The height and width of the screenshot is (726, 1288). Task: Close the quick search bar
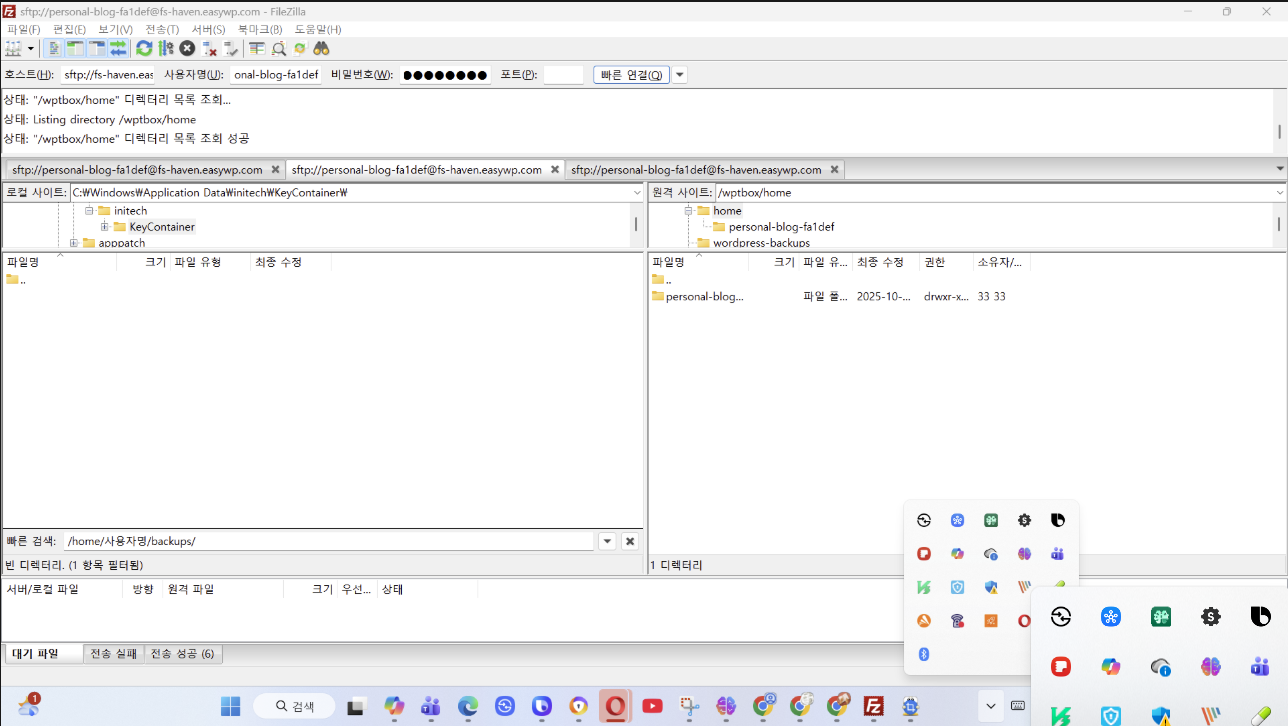pyautogui.click(x=630, y=541)
